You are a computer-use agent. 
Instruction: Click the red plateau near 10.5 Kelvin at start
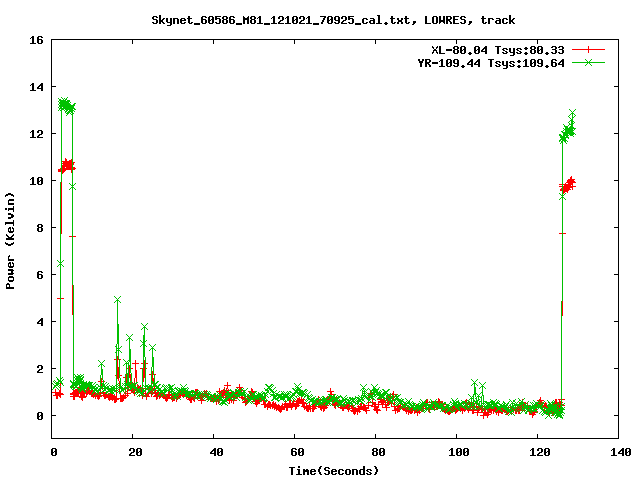click(66, 165)
